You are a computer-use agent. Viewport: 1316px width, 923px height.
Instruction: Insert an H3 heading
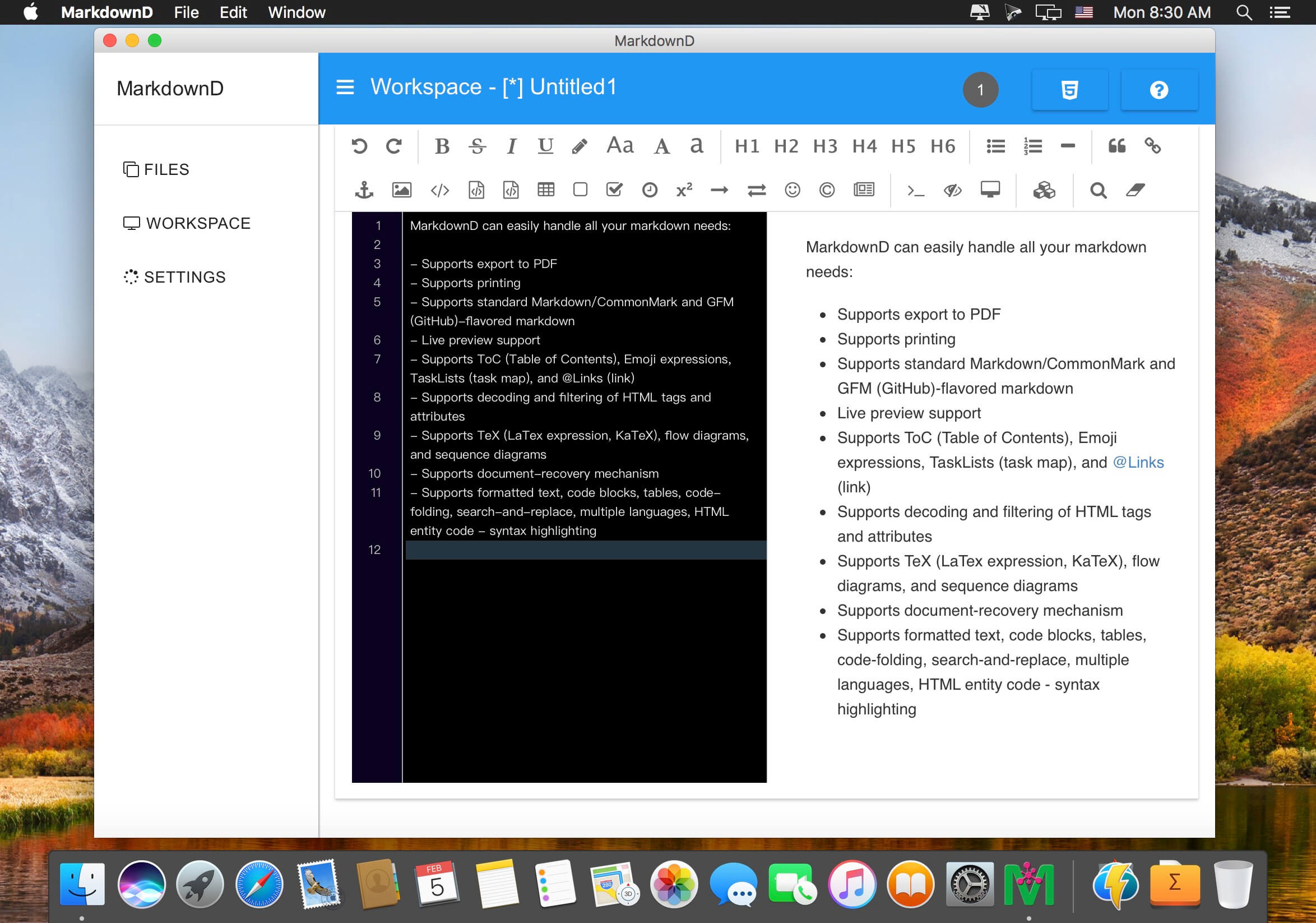(x=825, y=146)
